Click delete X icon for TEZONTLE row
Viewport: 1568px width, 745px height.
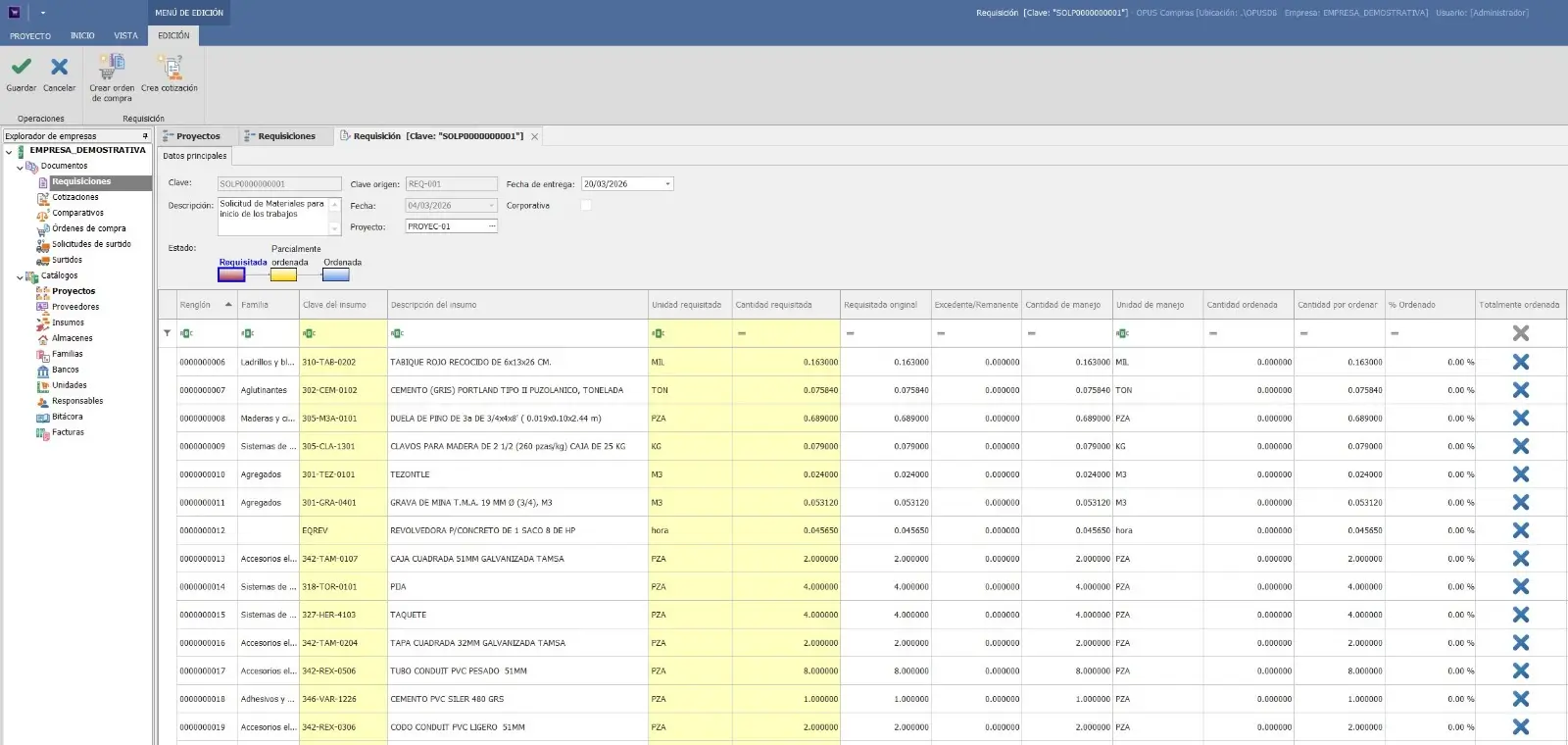click(1520, 474)
